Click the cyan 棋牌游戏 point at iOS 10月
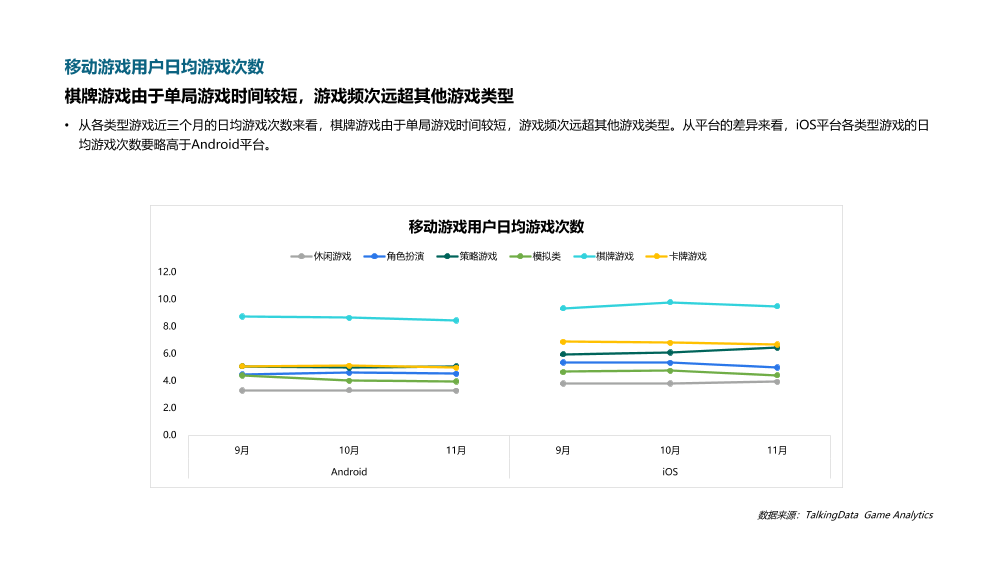This screenshot has height=563, width=1000. 670,302
